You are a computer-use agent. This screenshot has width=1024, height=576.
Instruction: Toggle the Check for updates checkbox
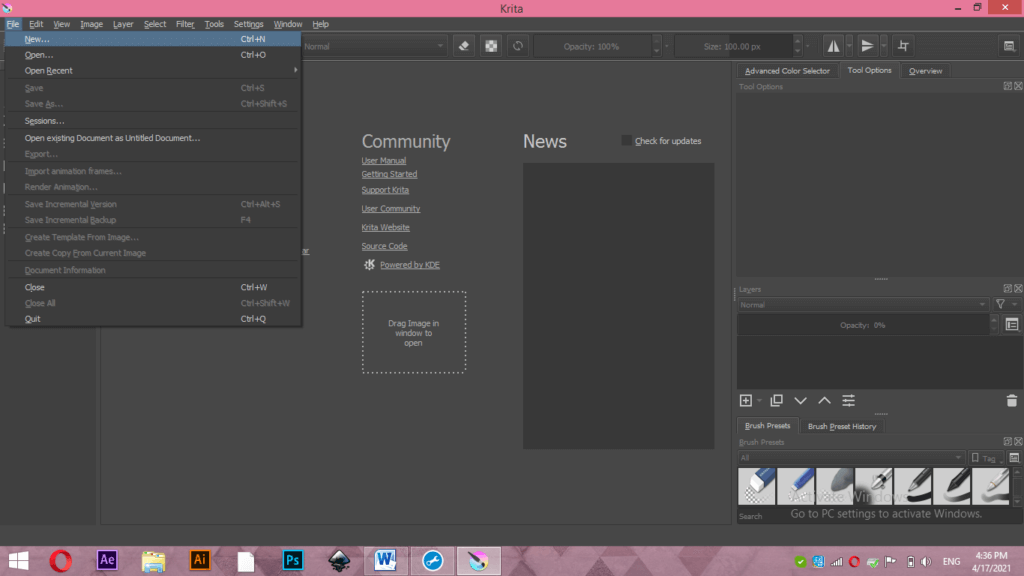tap(626, 141)
